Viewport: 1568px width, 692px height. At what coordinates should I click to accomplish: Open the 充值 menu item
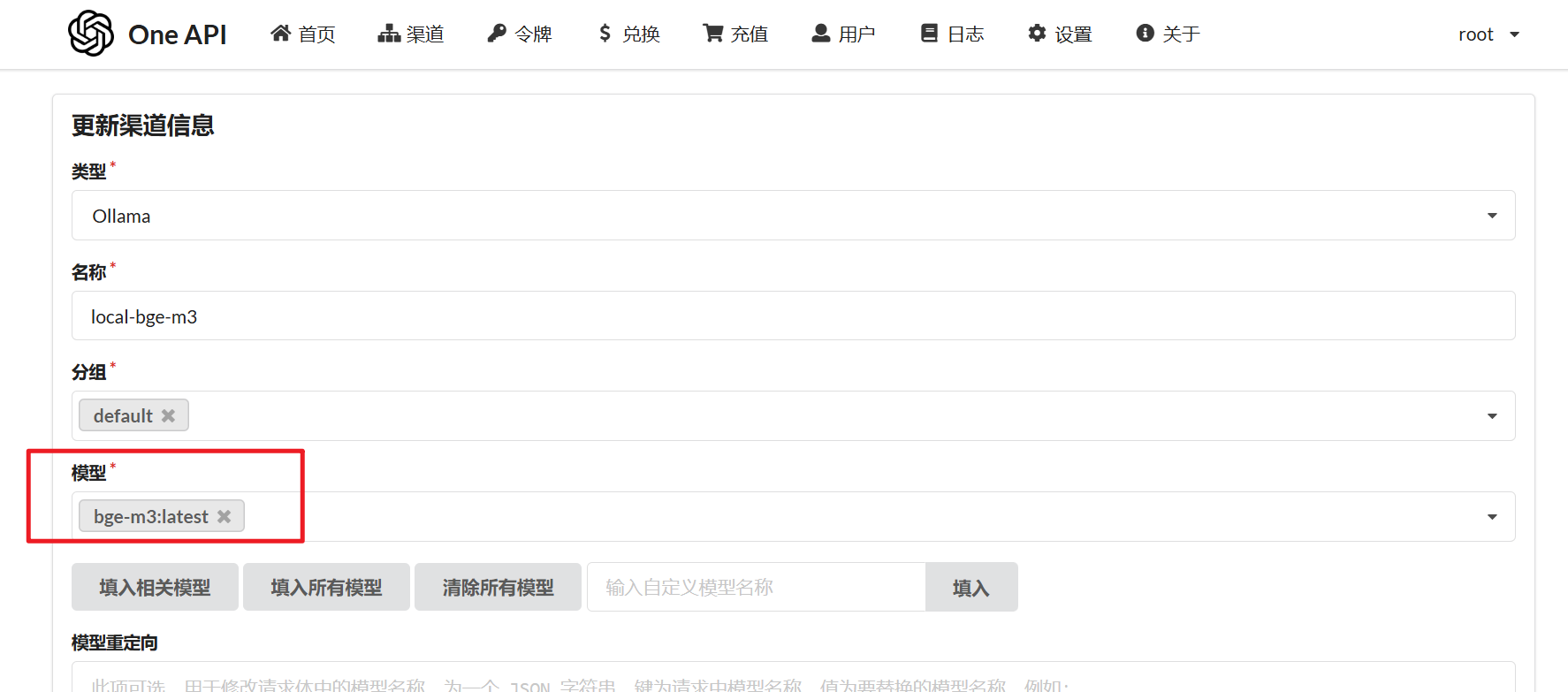(x=735, y=34)
